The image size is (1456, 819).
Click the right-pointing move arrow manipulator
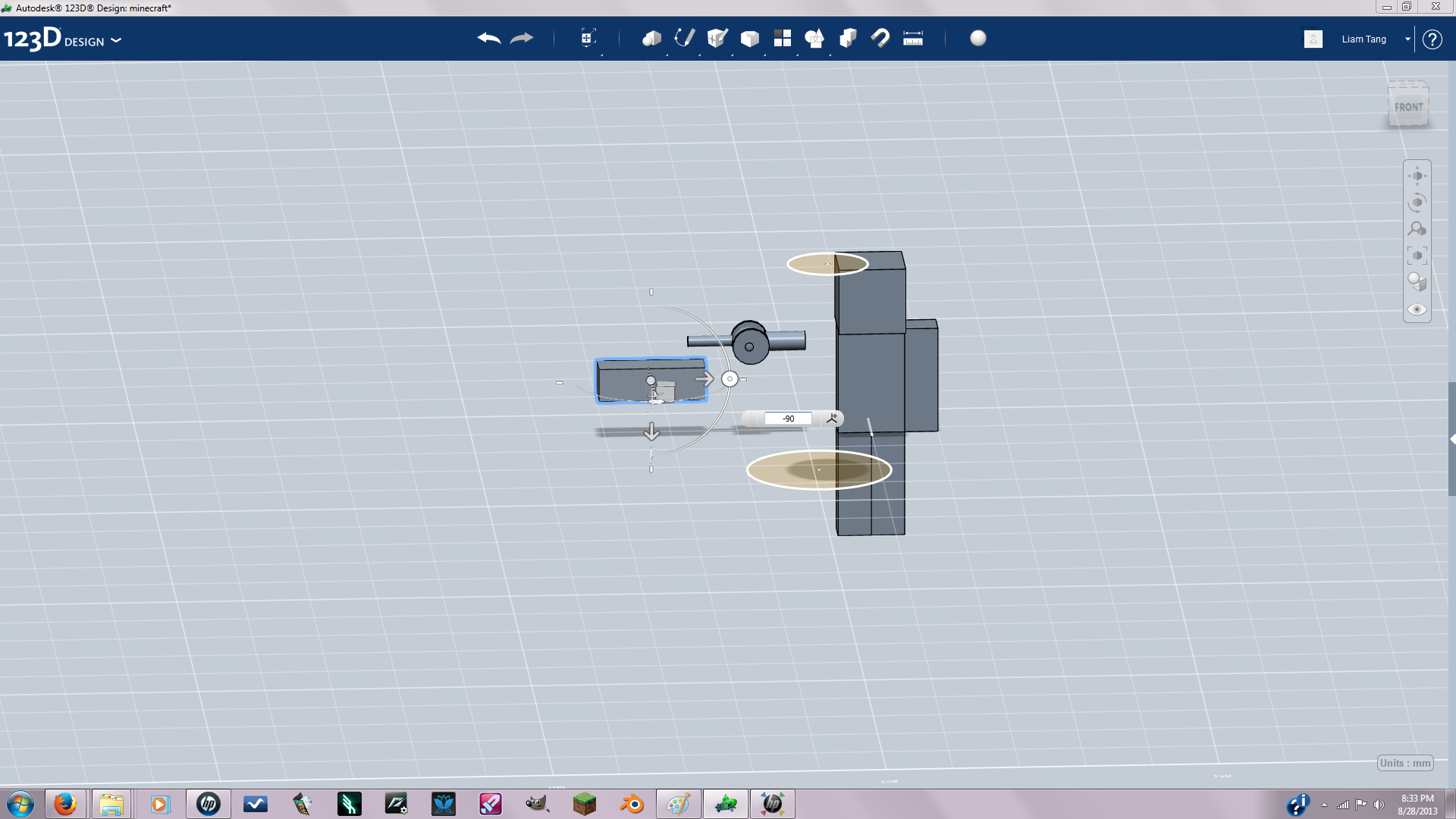(x=704, y=378)
